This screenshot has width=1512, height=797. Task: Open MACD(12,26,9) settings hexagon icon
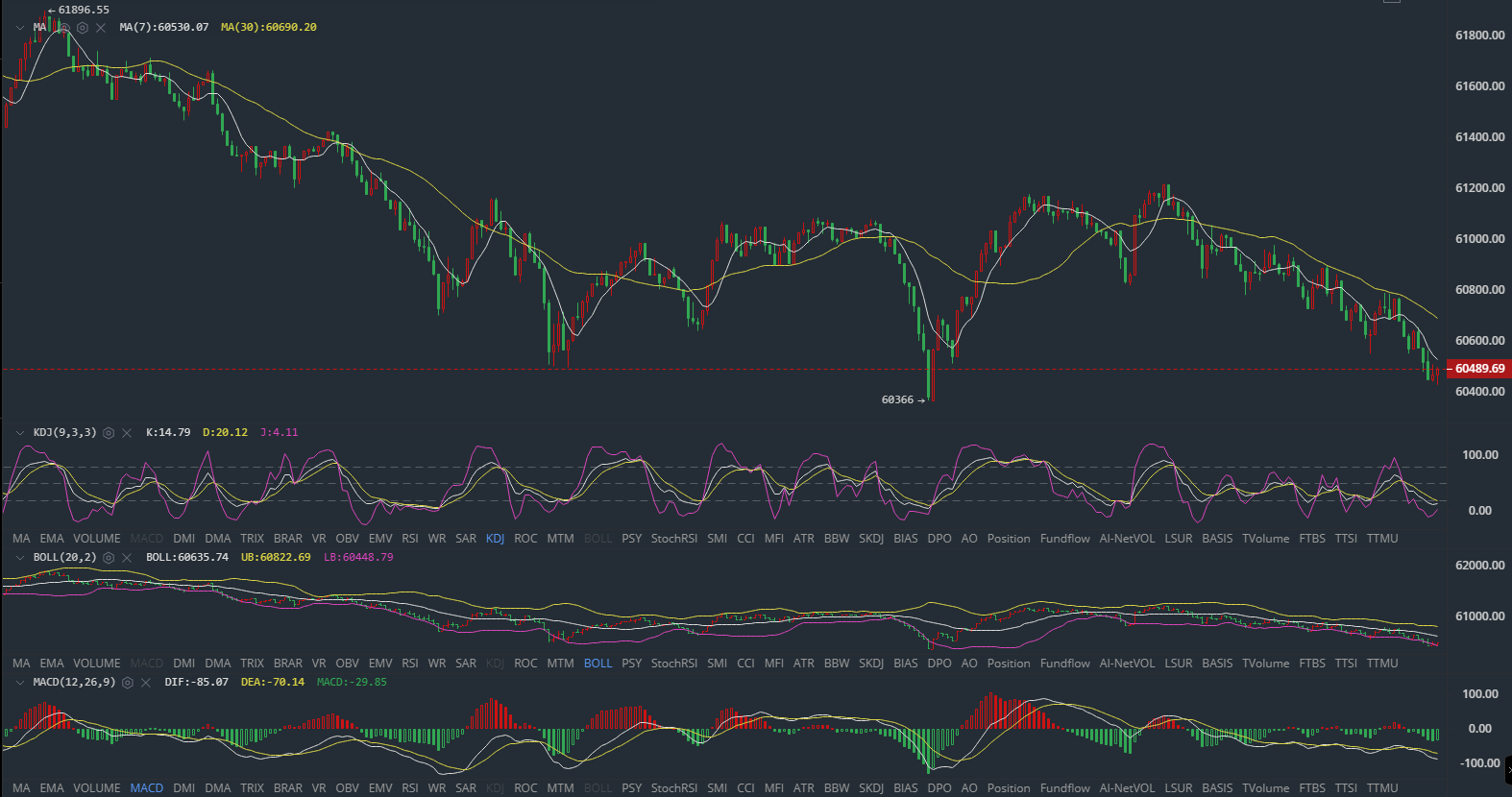[128, 683]
